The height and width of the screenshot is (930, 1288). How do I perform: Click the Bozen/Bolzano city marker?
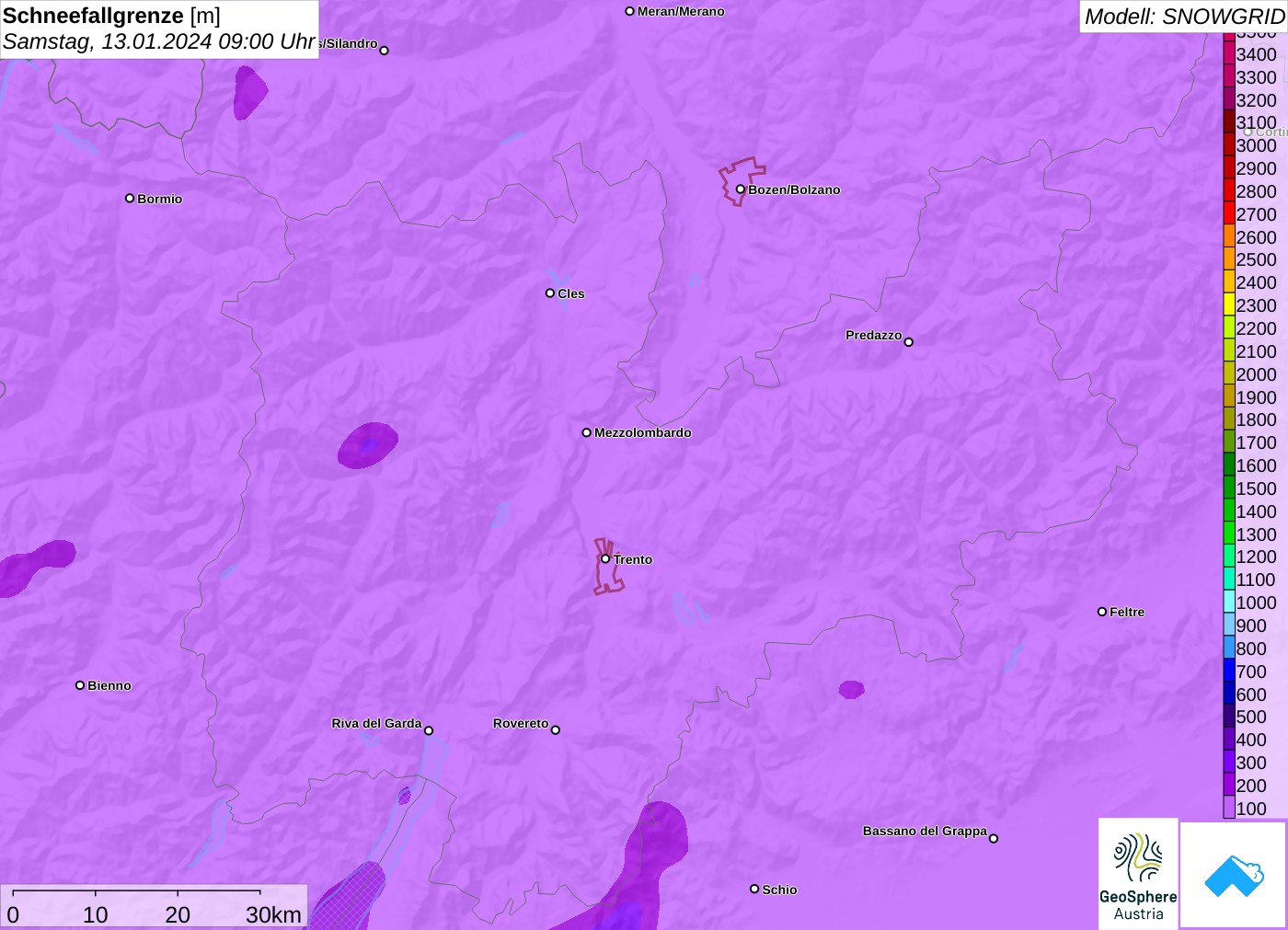(x=740, y=189)
